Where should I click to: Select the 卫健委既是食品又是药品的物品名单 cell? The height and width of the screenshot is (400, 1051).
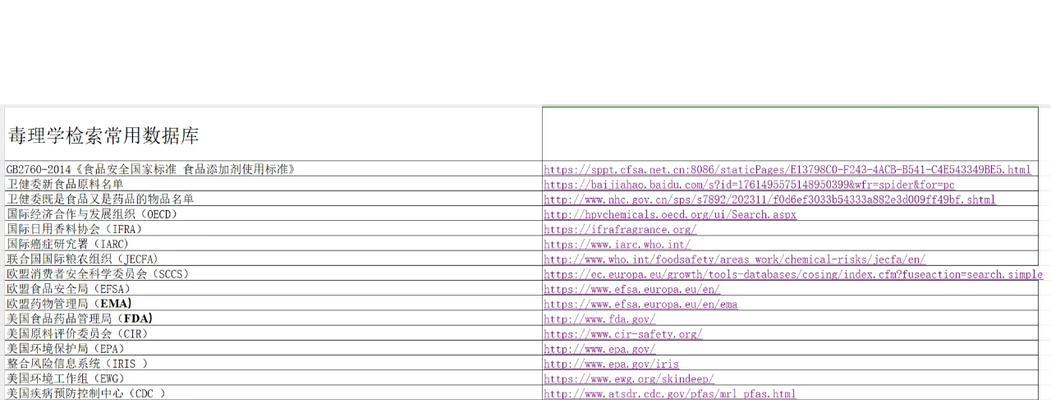273,199
